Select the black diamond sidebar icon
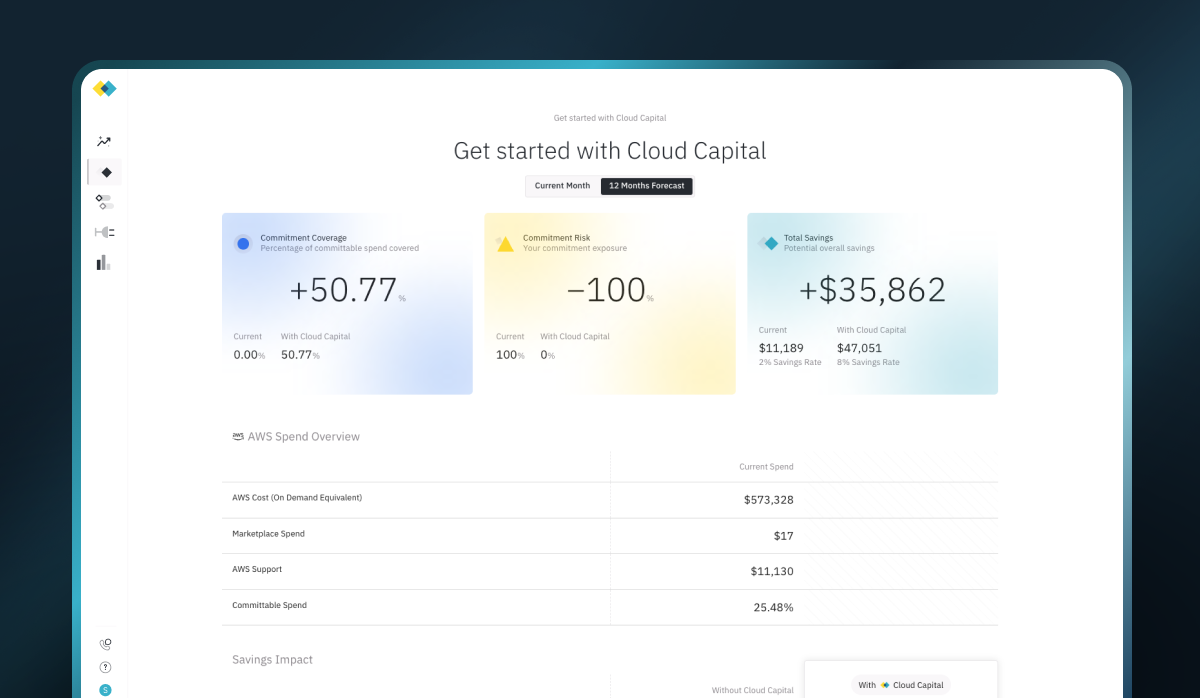Image resolution: width=1200 pixels, height=698 pixels. tap(106, 172)
